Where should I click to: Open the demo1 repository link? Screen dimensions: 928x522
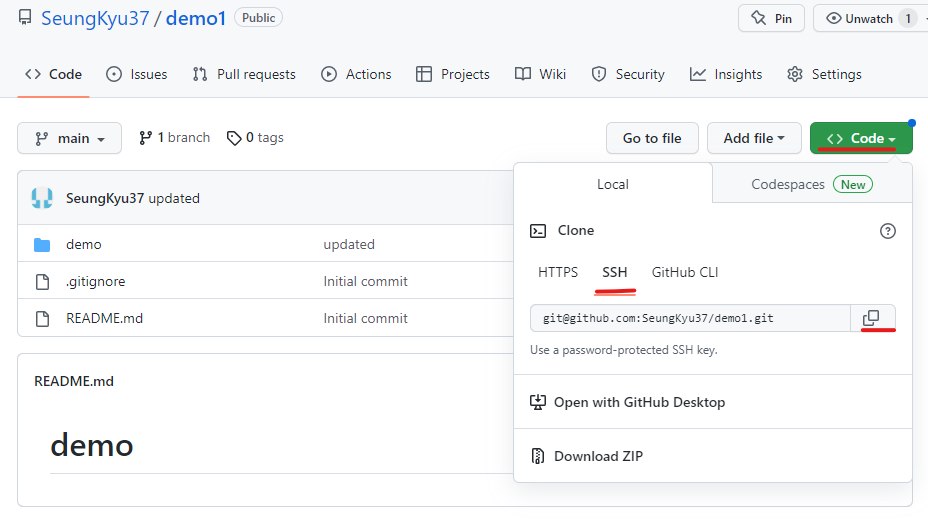[196, 18]
